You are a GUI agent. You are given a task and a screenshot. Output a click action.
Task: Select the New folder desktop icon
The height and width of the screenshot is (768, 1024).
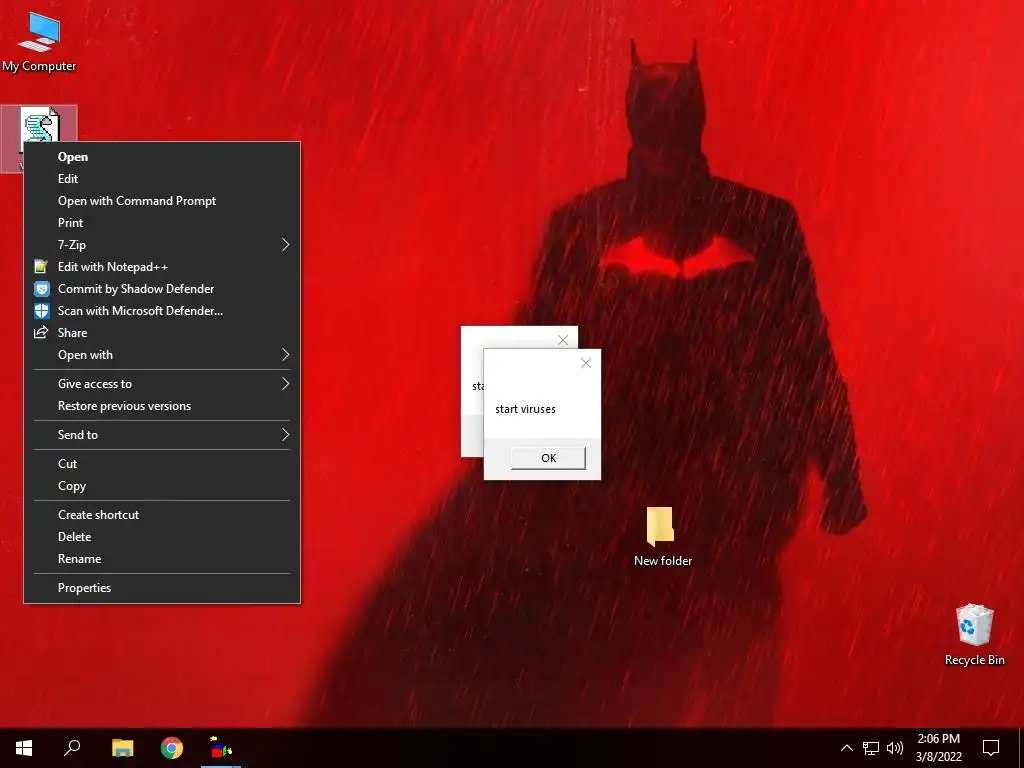662,537
